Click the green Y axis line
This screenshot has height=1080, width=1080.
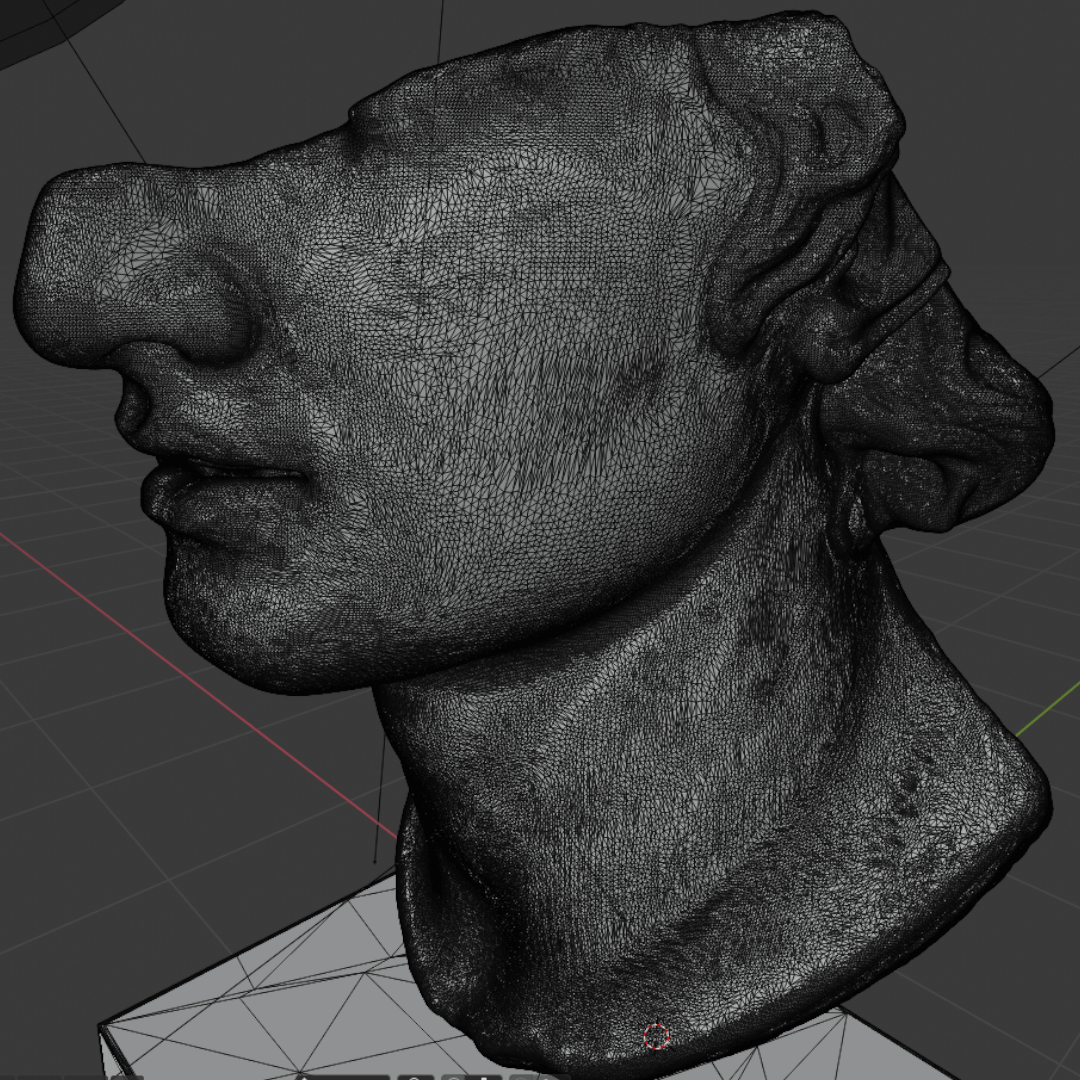click(1048, 712)
